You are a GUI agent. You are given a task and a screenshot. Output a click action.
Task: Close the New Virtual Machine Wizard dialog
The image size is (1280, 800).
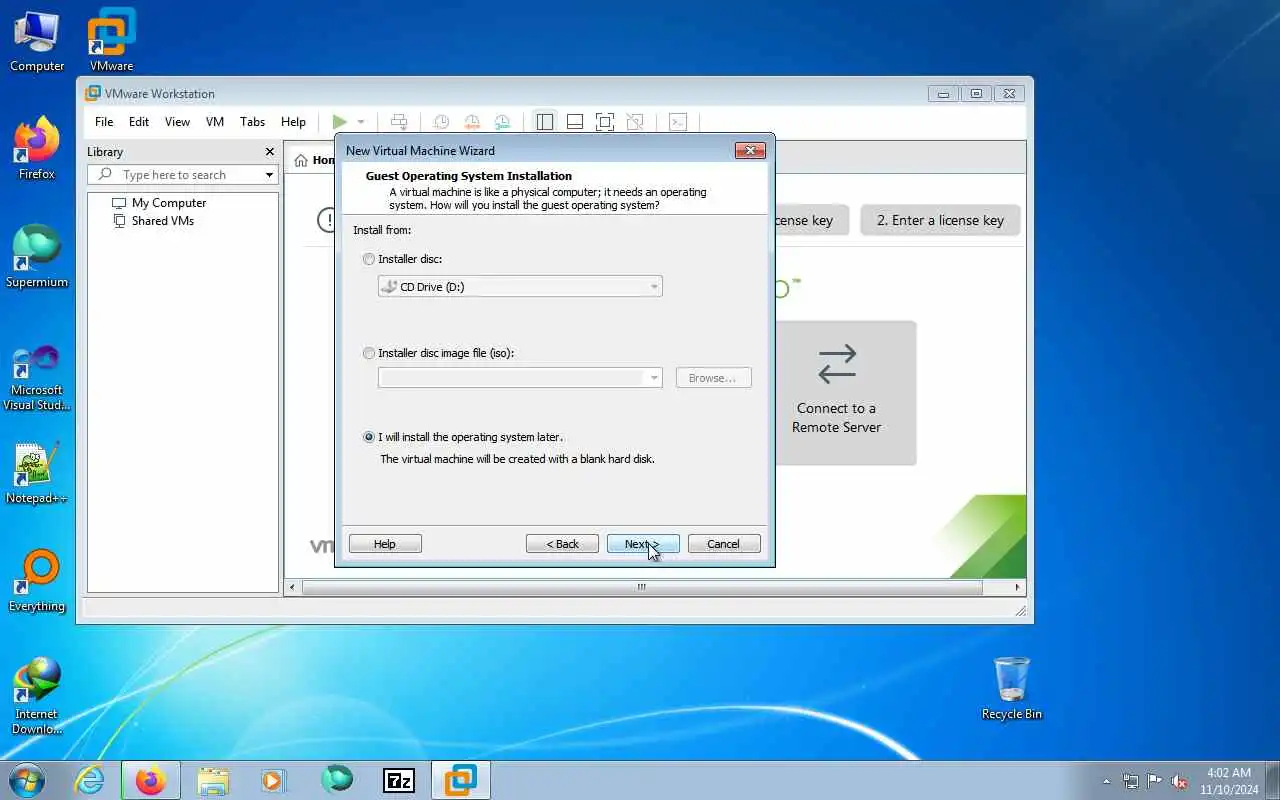750,151
